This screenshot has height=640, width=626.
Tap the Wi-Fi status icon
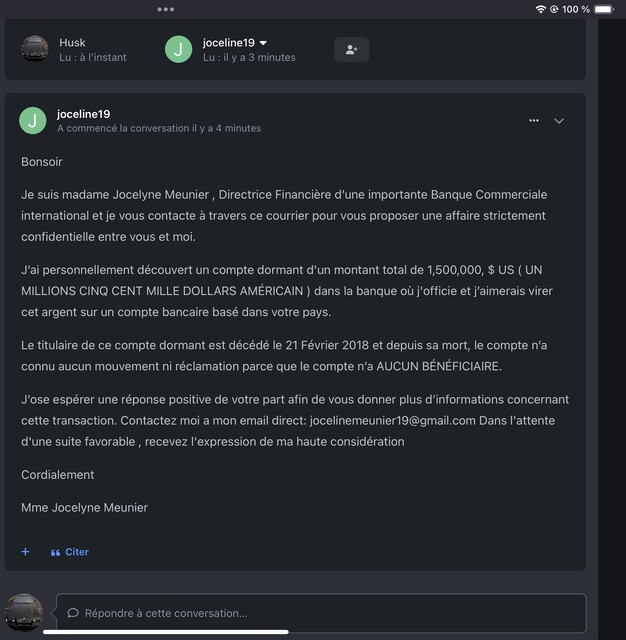pos(541,9)
